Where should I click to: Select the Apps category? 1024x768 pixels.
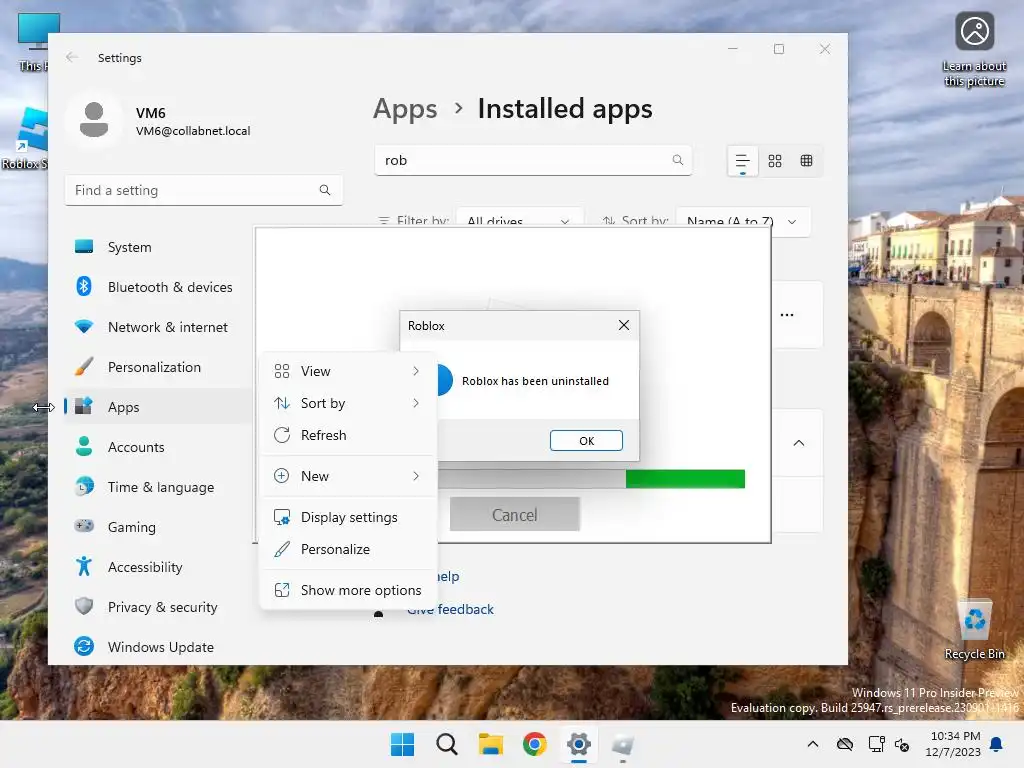[x=157, y=407]
